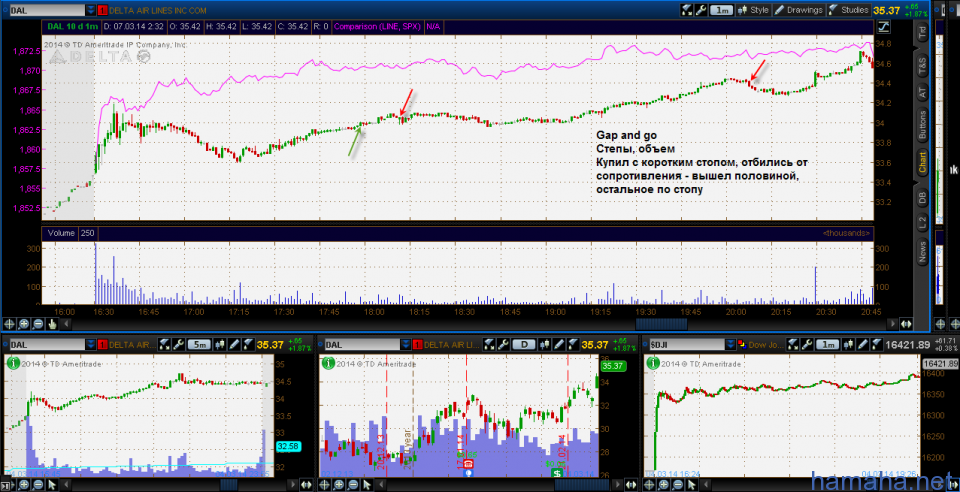Open studies flask icon on DAL 5m chart
Viewport: 960px width, 492px height.
tap(248, 345)
